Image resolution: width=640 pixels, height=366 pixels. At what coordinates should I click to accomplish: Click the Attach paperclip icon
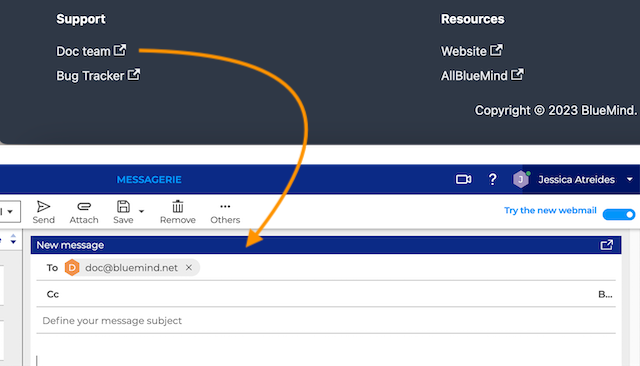click(84, 207)
